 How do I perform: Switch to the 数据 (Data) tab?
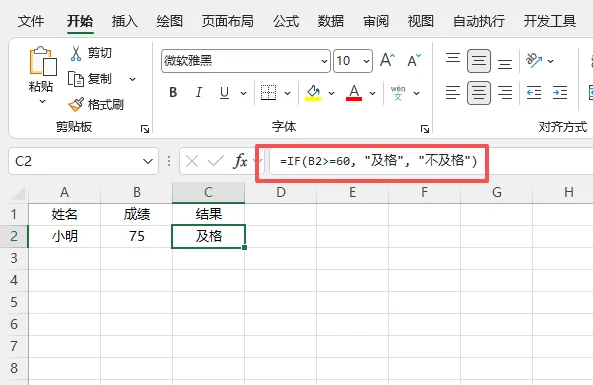point(331,21)
